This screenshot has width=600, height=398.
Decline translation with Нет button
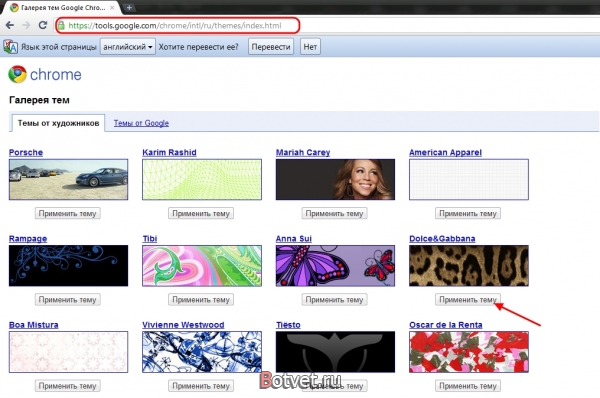(x=310, y=47)
